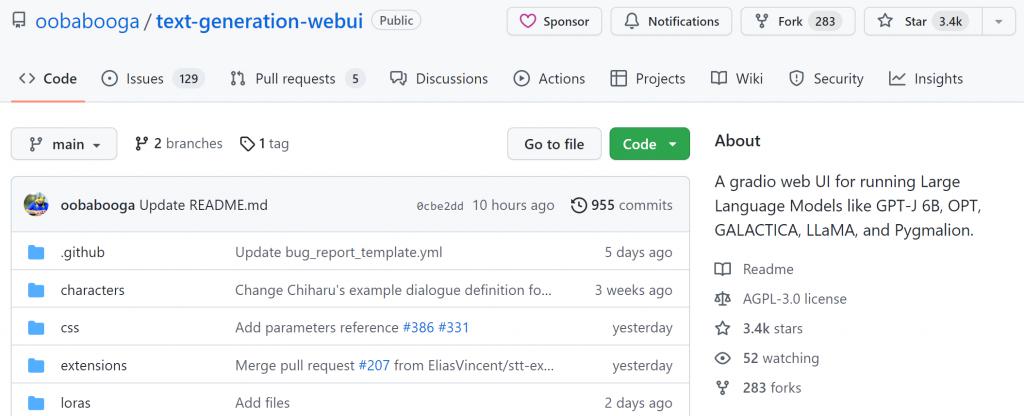
Task: Click the folder icon for extensions
Action: tap(36, 366)
